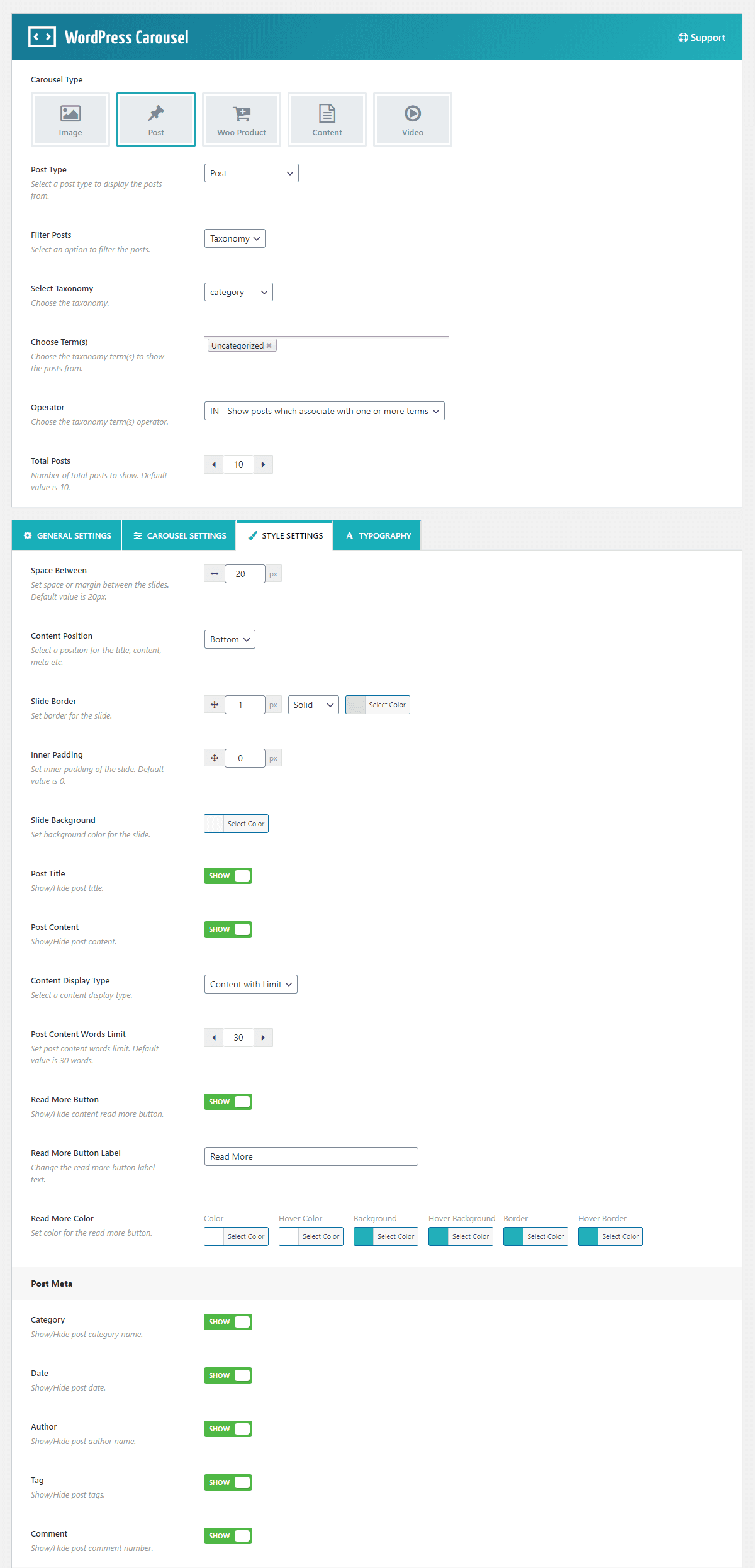Hide the Tag post meta
755x1568 pixels.
228,1482
